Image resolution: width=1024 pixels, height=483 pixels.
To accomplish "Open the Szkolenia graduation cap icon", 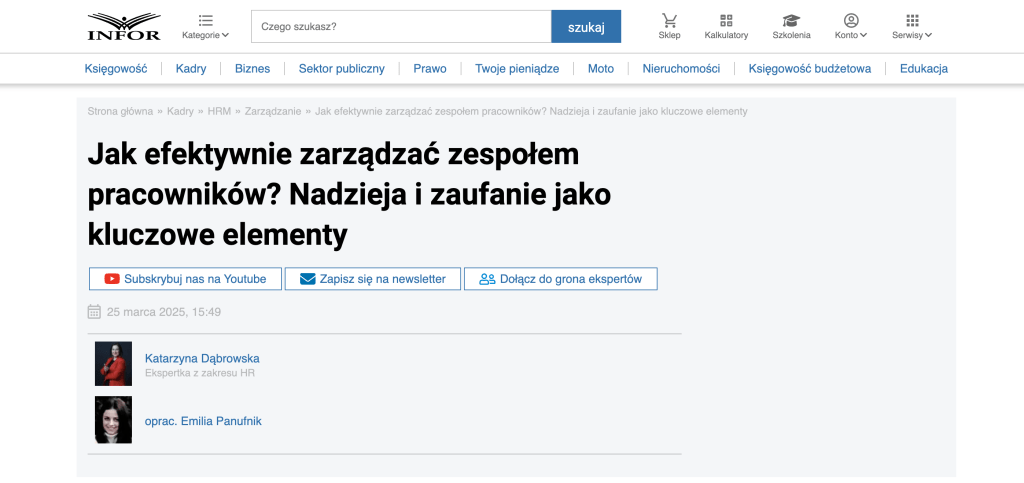I will point(791,20).
